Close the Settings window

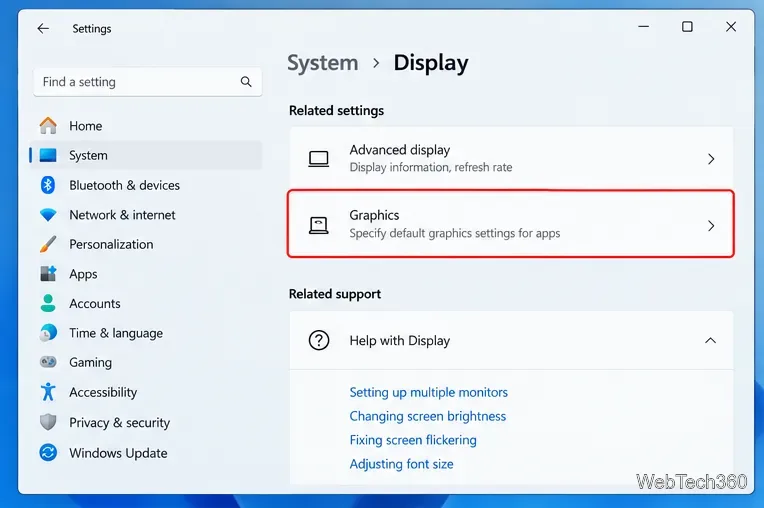pyautogui.click(x=731, y=27)
